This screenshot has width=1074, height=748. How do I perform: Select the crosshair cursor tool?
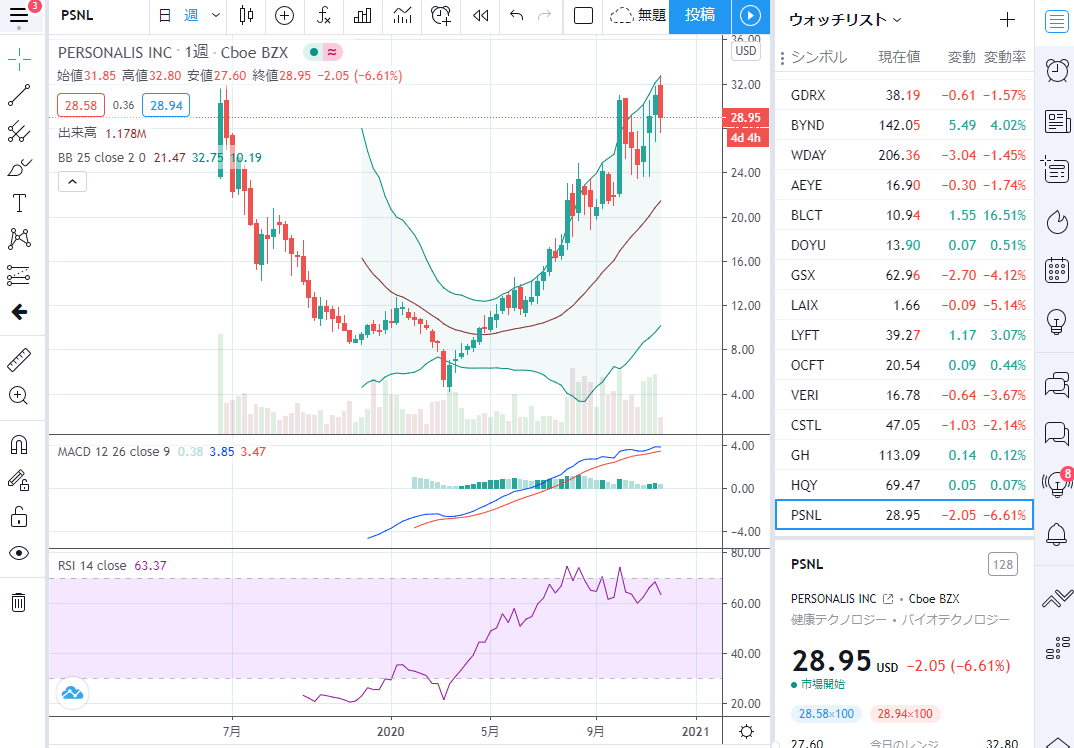coord(19,60)
